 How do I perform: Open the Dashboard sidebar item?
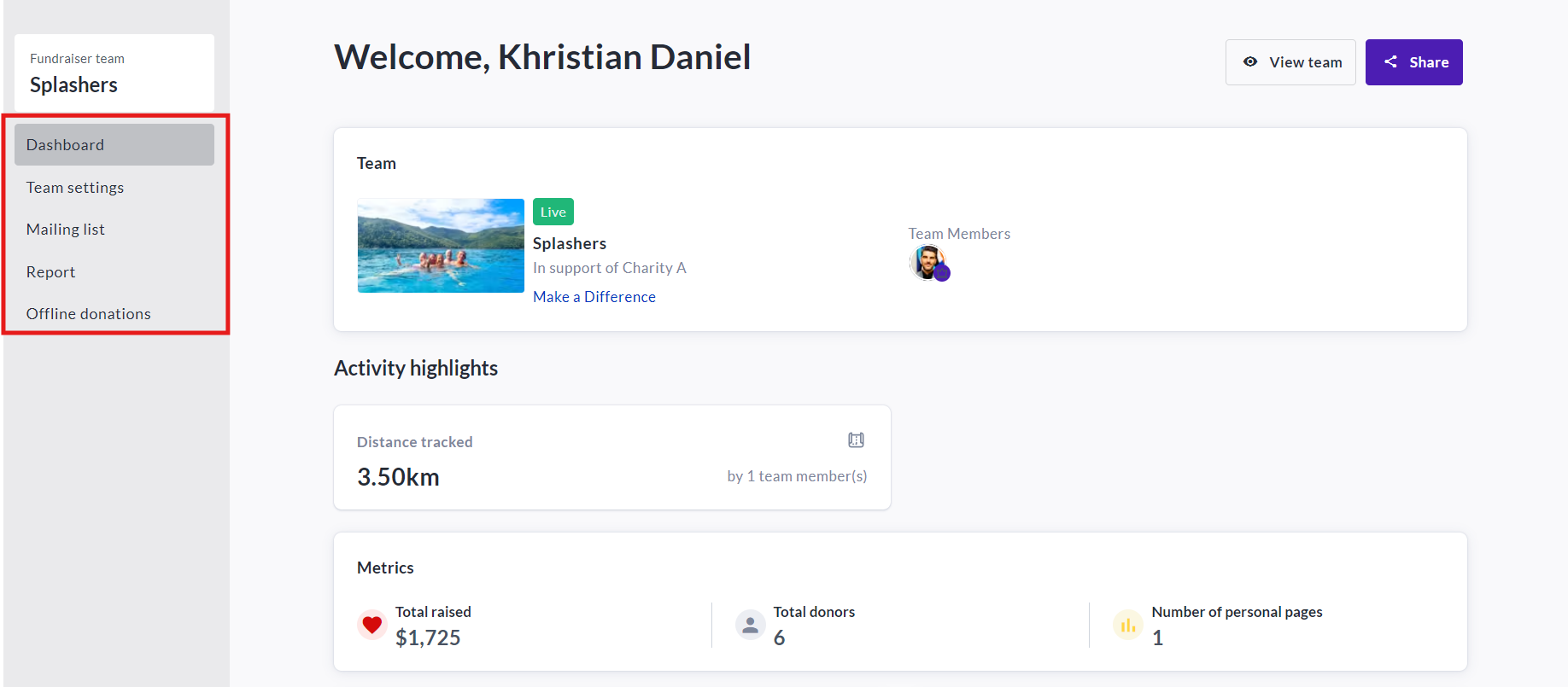click(x=114, y=145)
